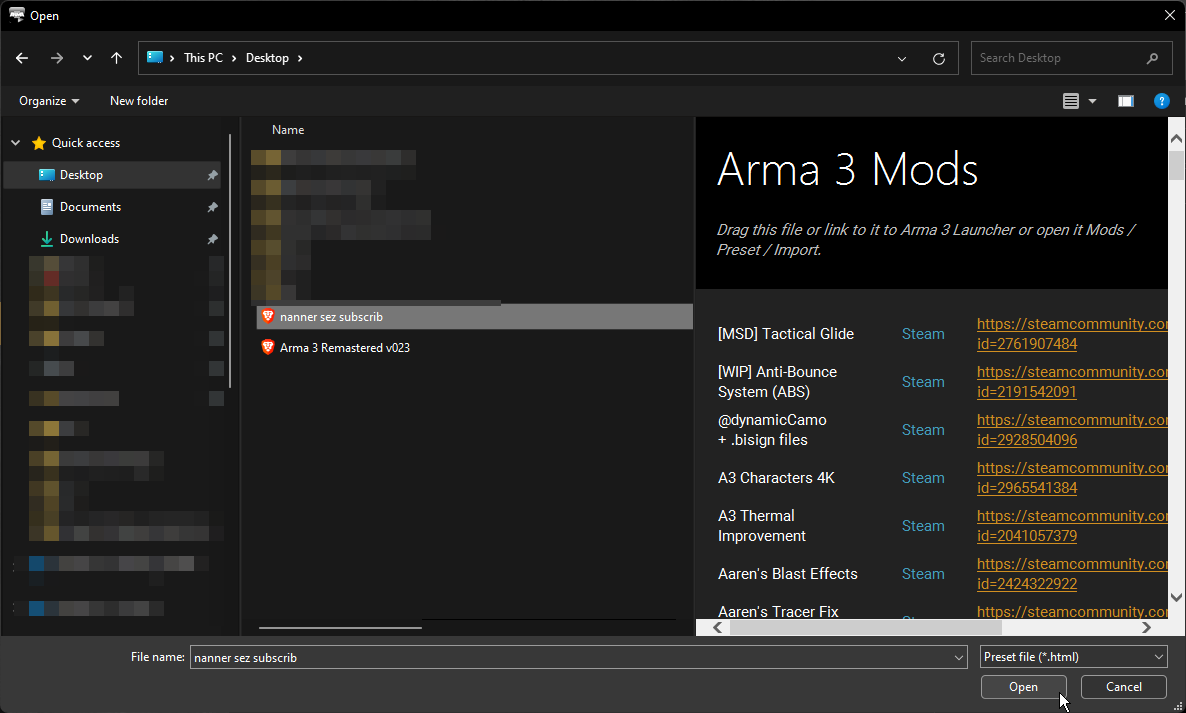Select Desktop in Quick access
The height and width of the screenshot is (713, 1186).
pyautogui.click(x=112, y=175)
